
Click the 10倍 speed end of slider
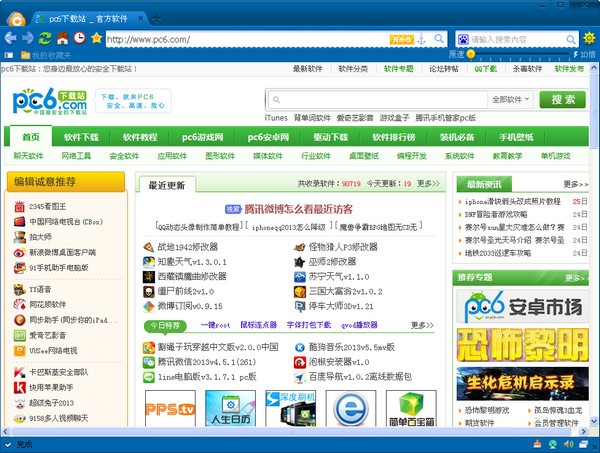click(584, 54)
